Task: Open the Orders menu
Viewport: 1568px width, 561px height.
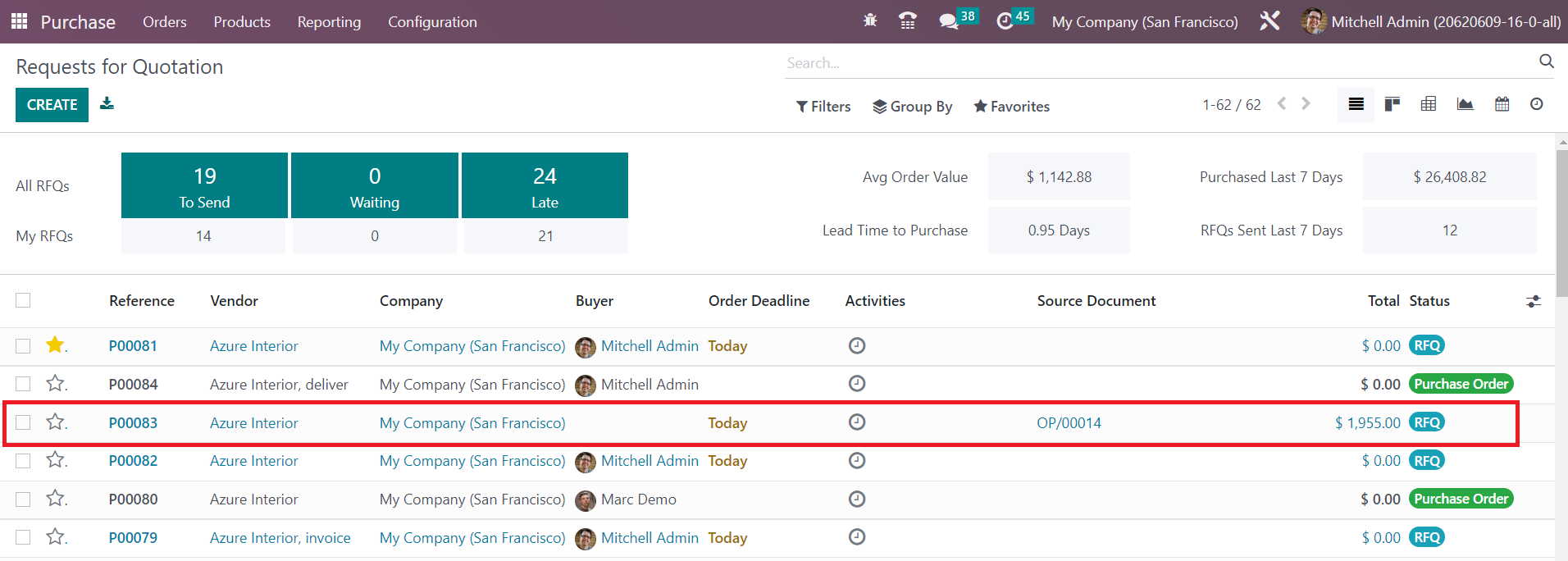Action: [164, 22]
